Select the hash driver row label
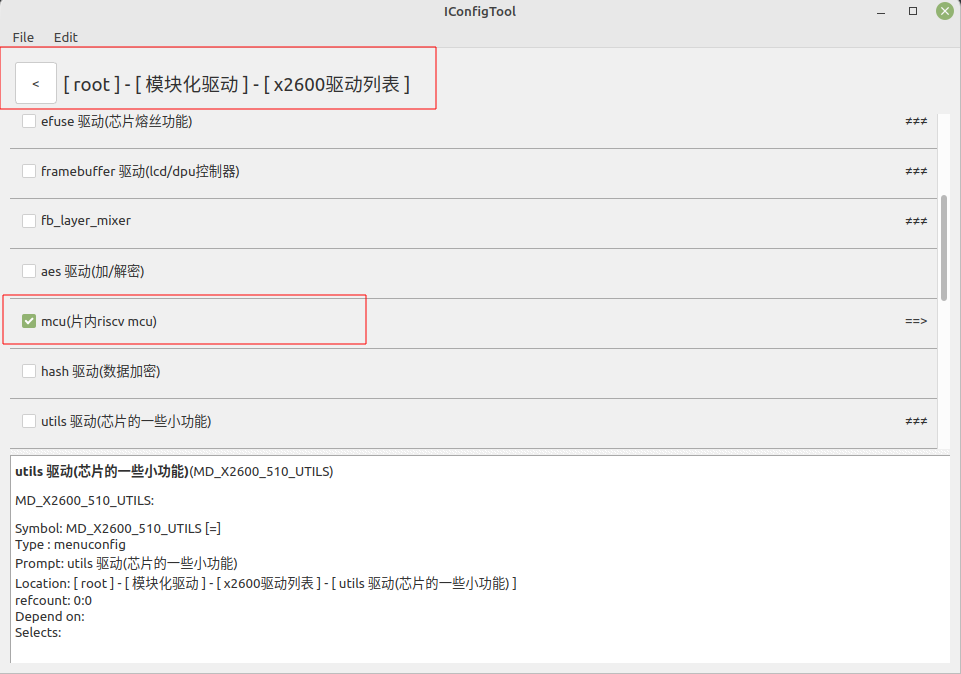 (x=100, y=371)
